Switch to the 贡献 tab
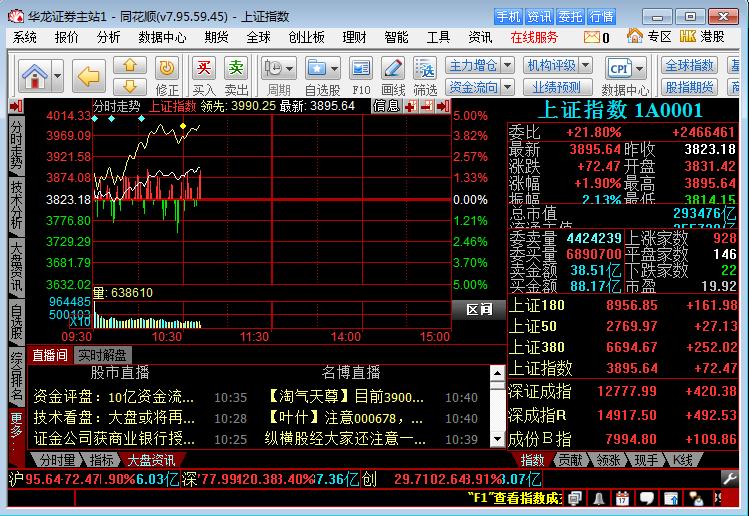 (570, 460)
